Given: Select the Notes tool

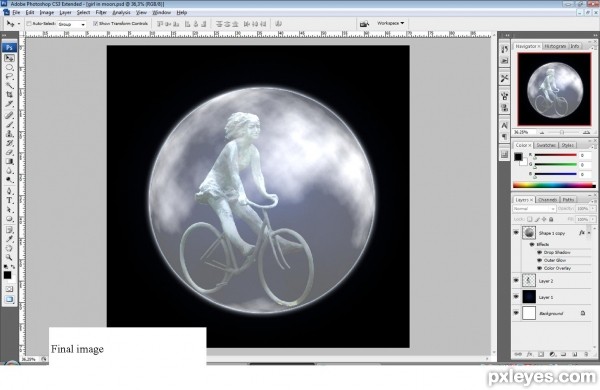Looking at the screenshot, I should pyautogui.click(x=9, y=230).
